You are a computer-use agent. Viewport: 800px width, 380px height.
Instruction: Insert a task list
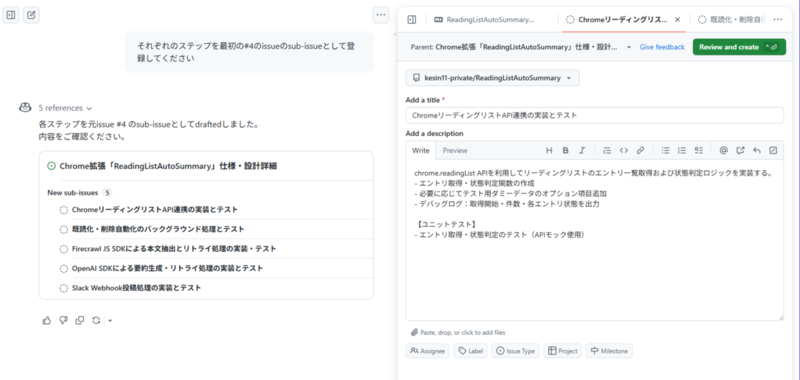pos(698,150)
